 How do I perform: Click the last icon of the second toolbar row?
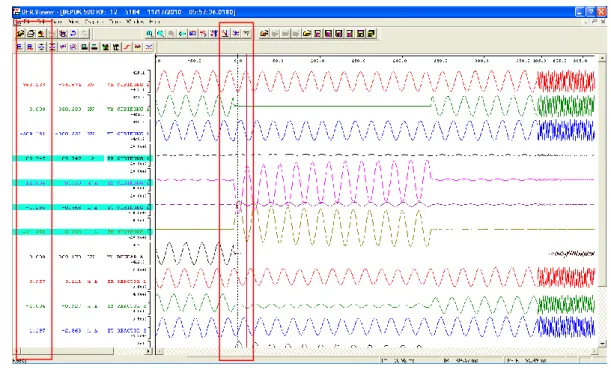click(148, 47)
